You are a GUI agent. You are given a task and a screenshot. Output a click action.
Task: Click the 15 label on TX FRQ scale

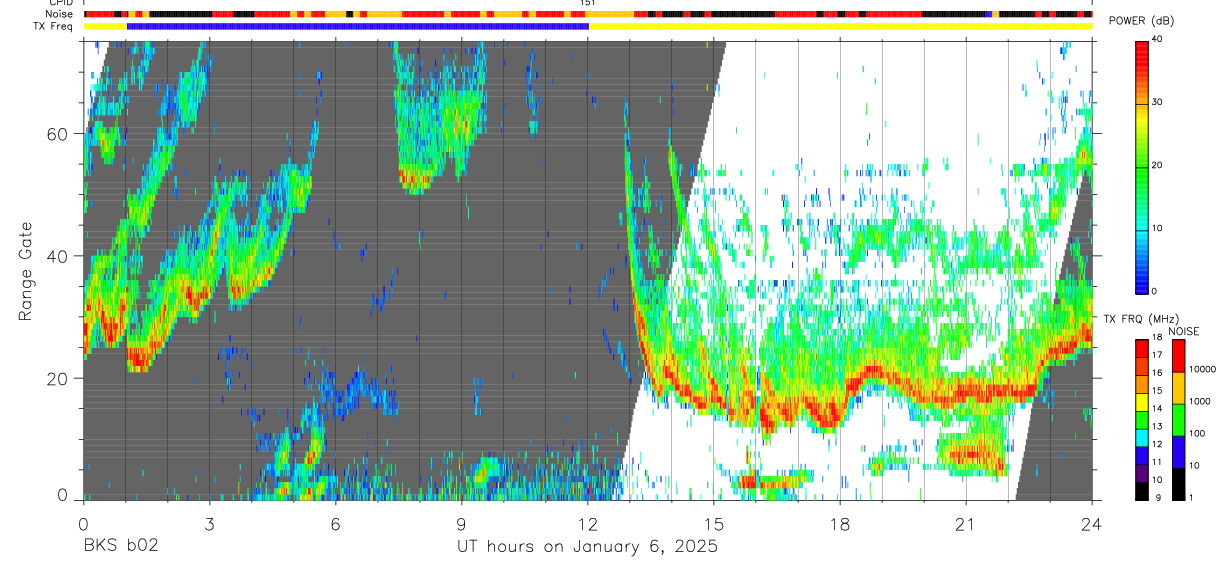tap(1157, 391)
